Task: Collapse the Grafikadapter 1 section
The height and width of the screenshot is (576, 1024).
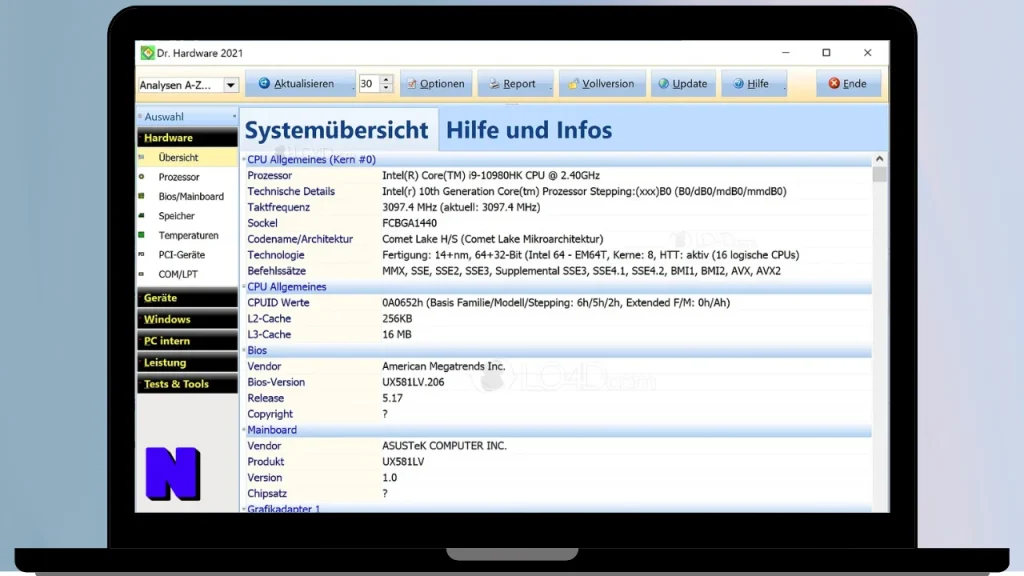Action: pyautogui.click(x=244, y=509)
